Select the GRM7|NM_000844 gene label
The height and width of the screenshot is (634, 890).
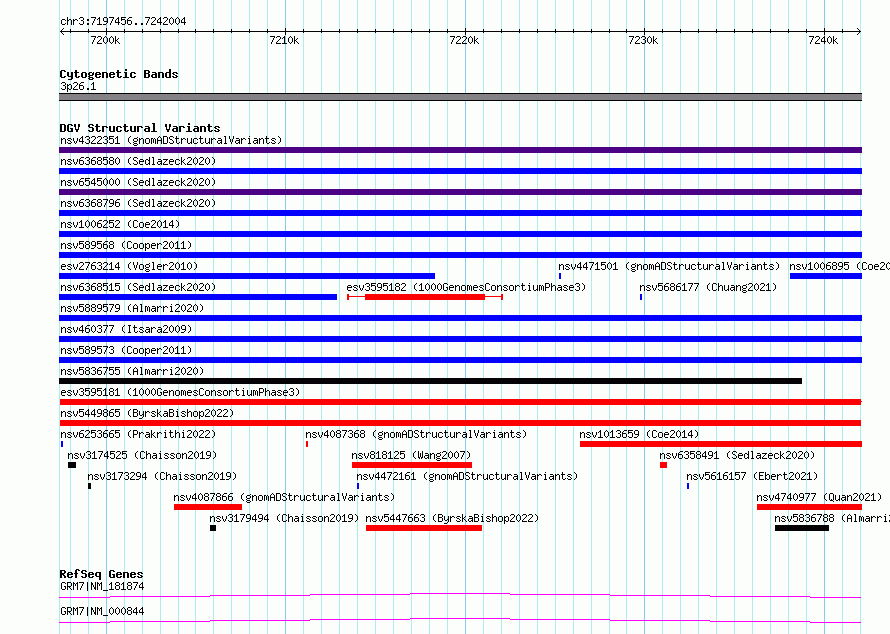pyautogui.click(x=102, y=611)
